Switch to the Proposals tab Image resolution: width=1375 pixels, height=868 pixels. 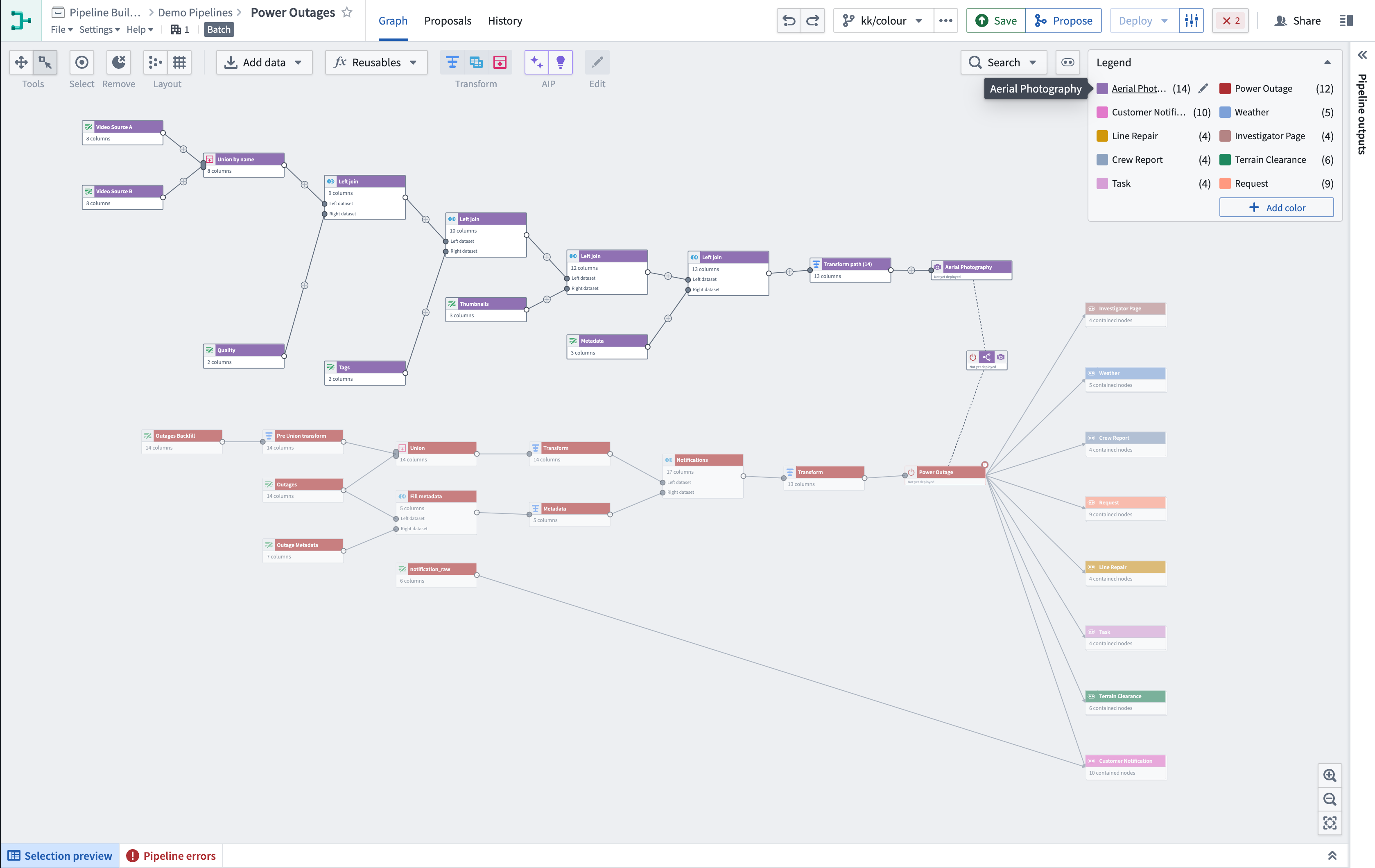[447, 20]
